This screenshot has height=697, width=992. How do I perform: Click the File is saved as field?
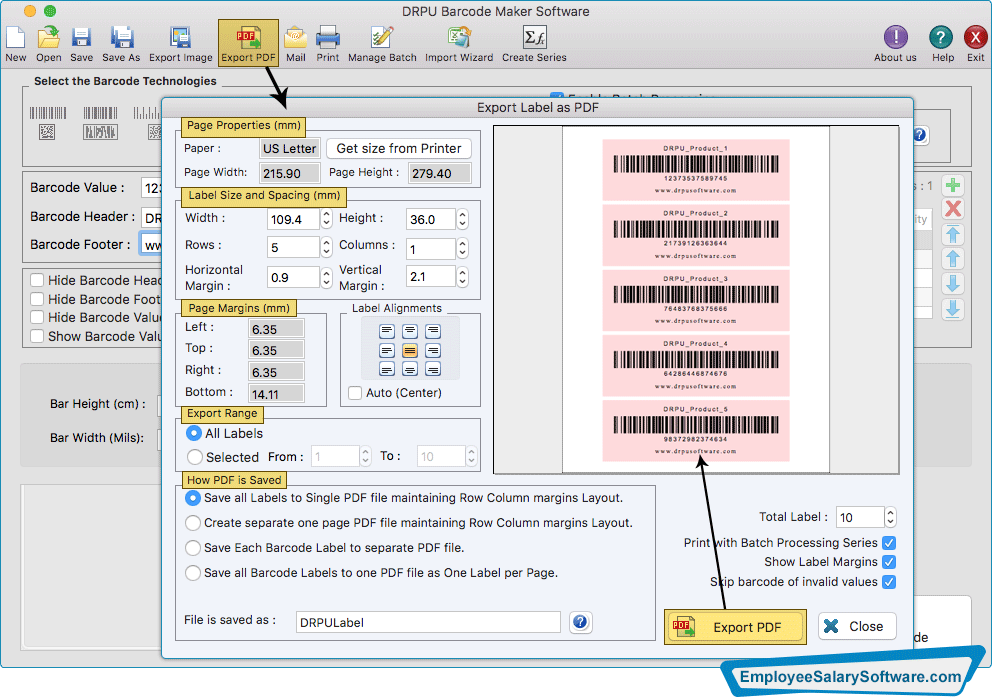pyautogui.click(x=427, y=622)
